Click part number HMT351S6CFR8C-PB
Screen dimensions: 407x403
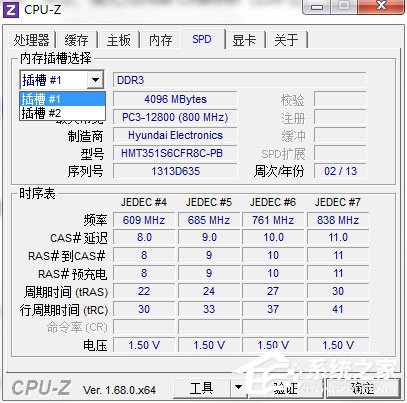(x=175, y=153)
